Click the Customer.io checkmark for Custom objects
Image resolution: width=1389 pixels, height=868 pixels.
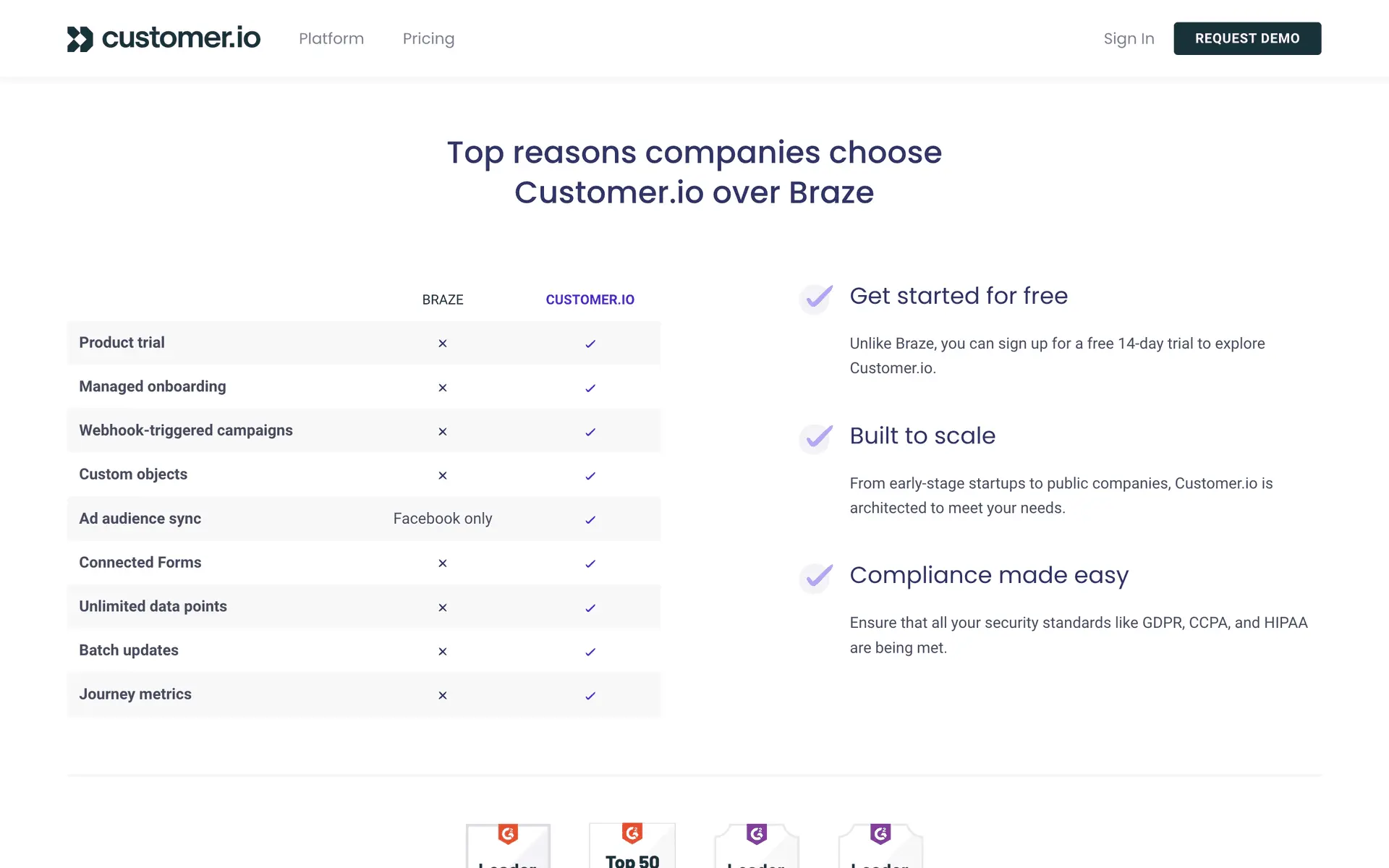pos(590,476)
